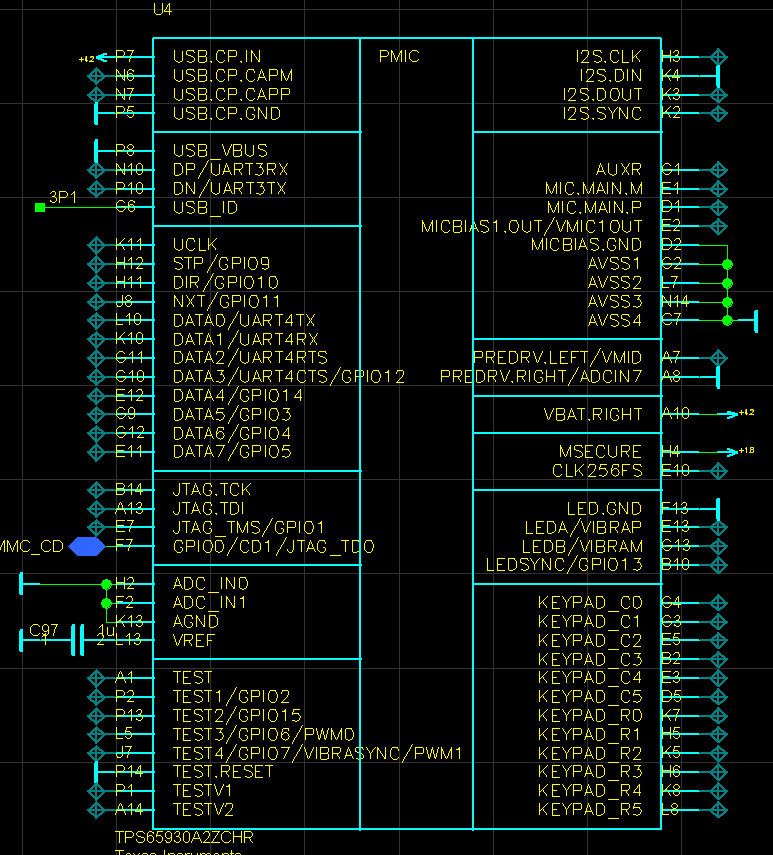Select the TPS65930A2ZCHR part number text
Viewport: 773px width, 855px height.
click(184, 837)
